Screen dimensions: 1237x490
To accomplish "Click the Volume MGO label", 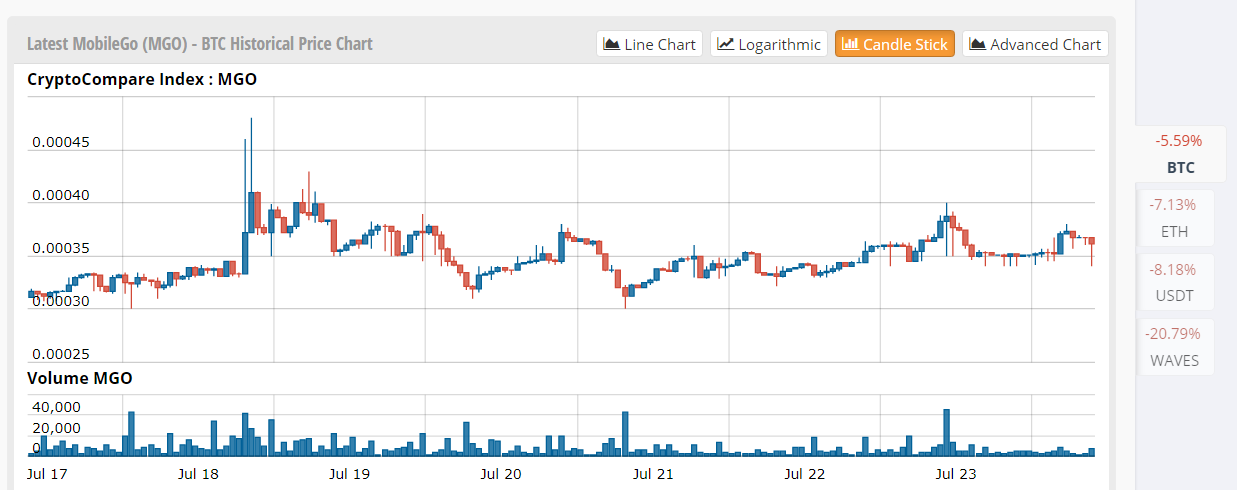I will pos(80,378).
